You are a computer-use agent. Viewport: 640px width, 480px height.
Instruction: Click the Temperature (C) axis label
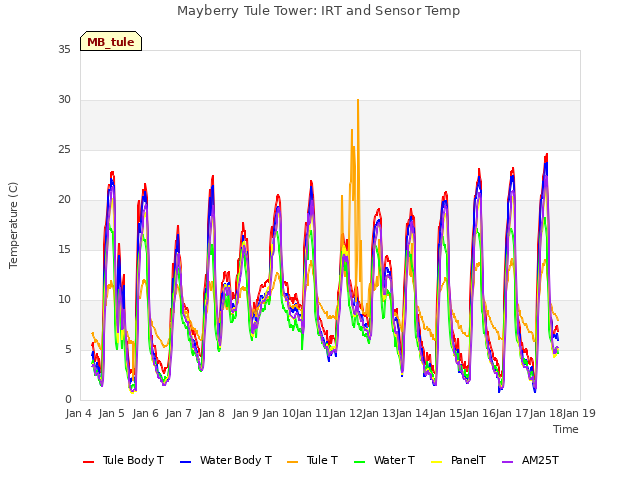click(x=13, y=225)
